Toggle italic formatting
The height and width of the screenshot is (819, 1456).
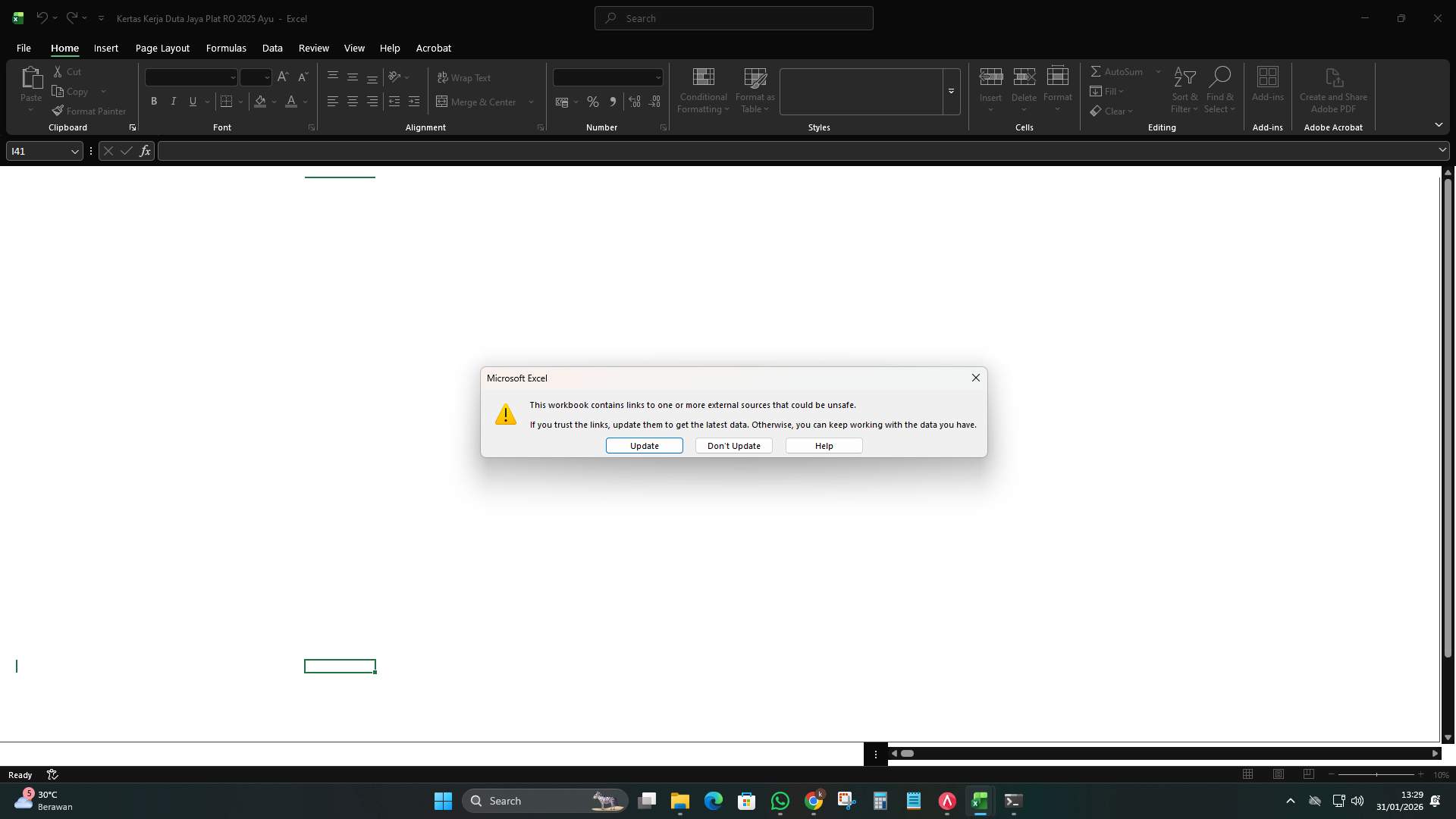(173, 101)
